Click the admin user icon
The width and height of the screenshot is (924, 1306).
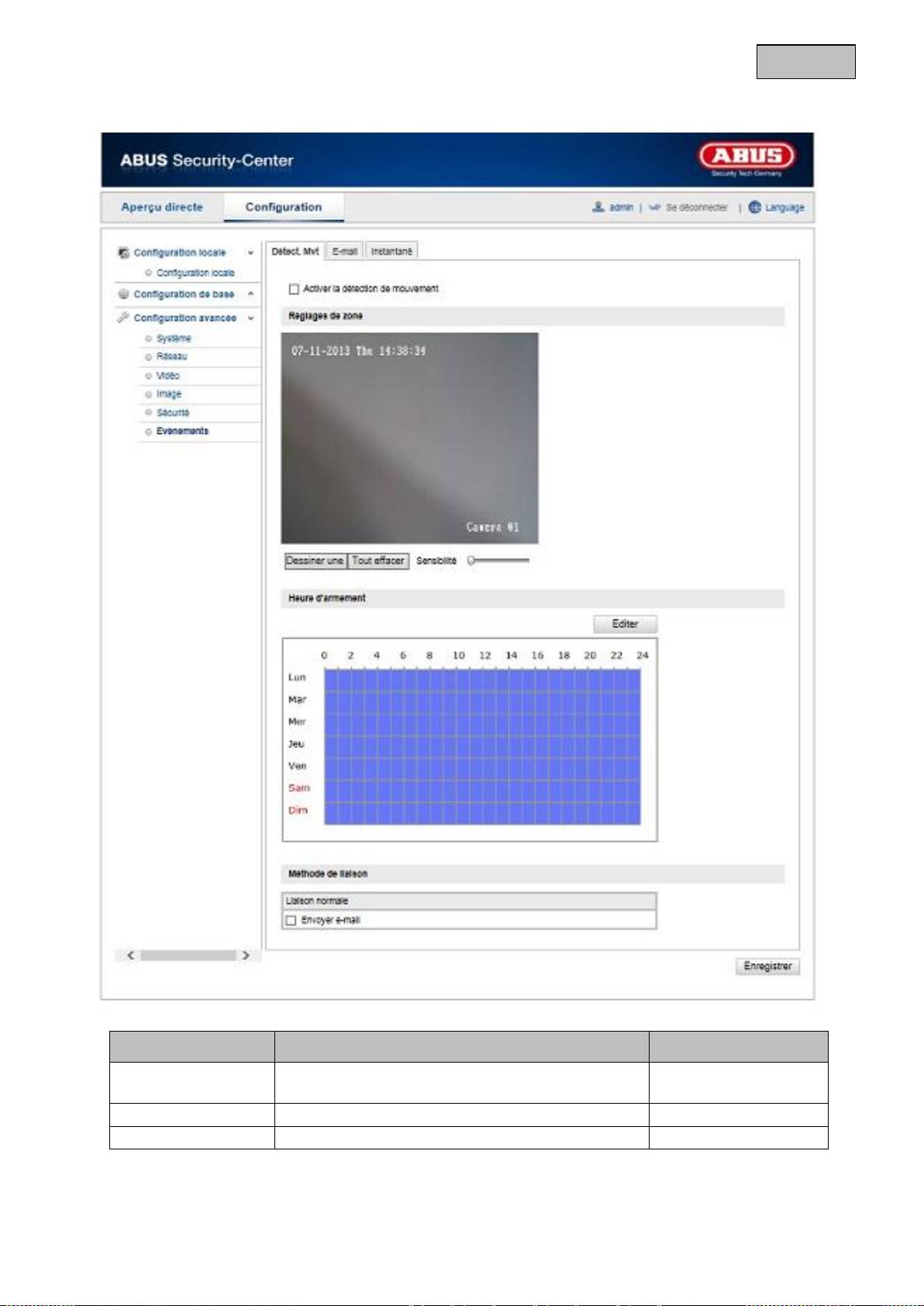[x=598, y=207]
